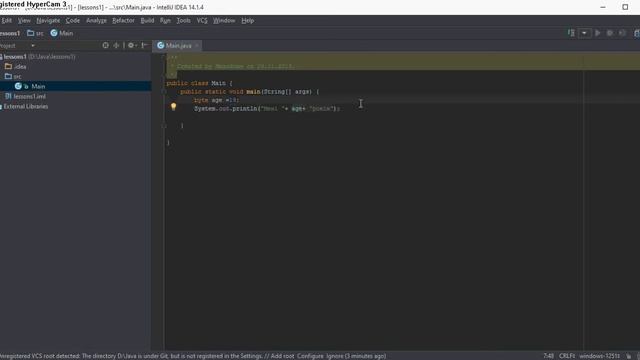Open the windows-1251 encoding selector
Image resolution: width=640 pixels, height=360 pixels.
click(599, 356)
